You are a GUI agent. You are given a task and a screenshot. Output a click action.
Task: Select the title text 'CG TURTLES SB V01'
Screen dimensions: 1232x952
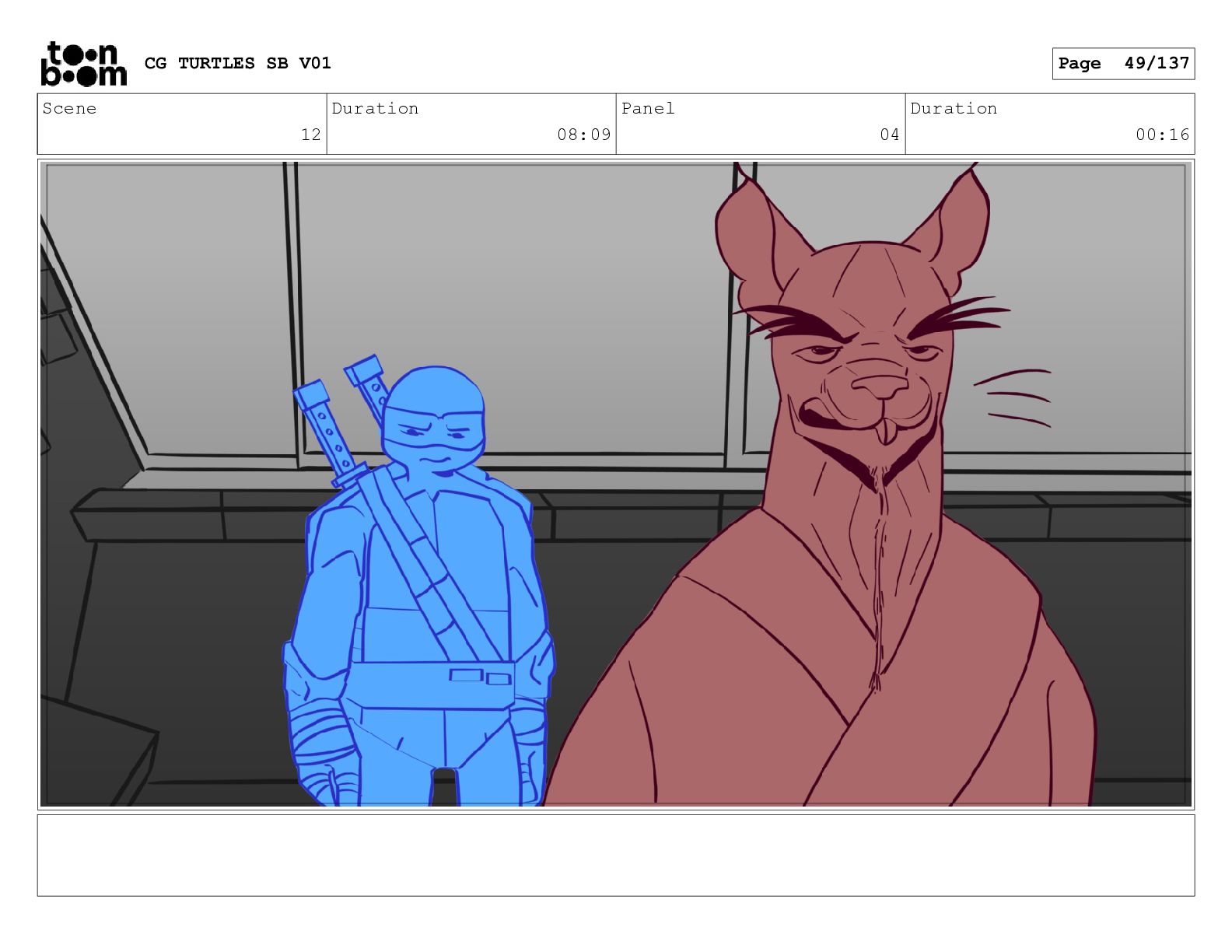[238, 63]
